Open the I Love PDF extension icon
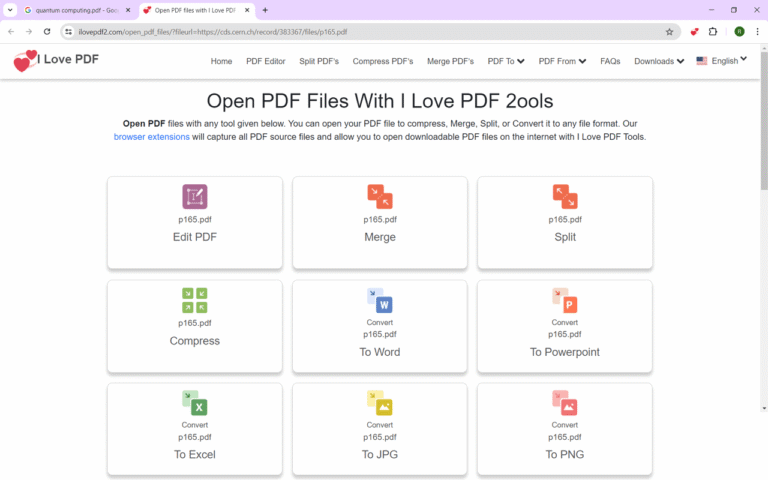Screen dimensions: 768x480 pos(694,32)
